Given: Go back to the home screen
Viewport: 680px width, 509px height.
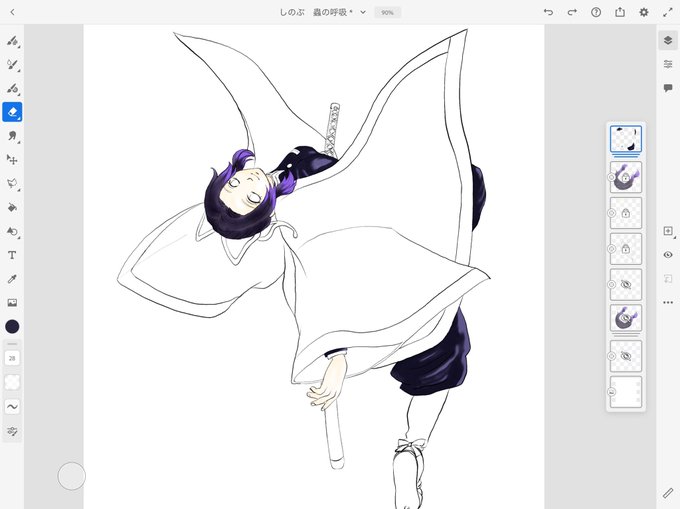Looking at the screenshot, I should click(x=12, y=12).
